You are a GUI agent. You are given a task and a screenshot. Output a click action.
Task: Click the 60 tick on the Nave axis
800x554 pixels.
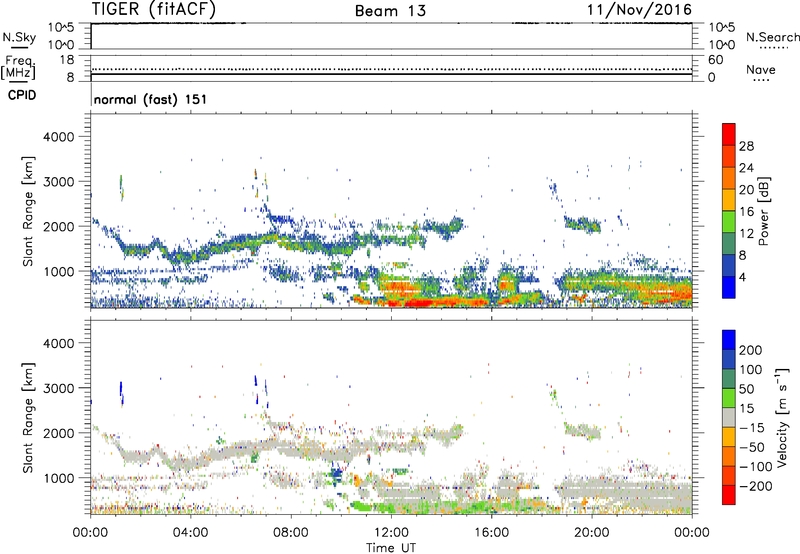[715, 60]
